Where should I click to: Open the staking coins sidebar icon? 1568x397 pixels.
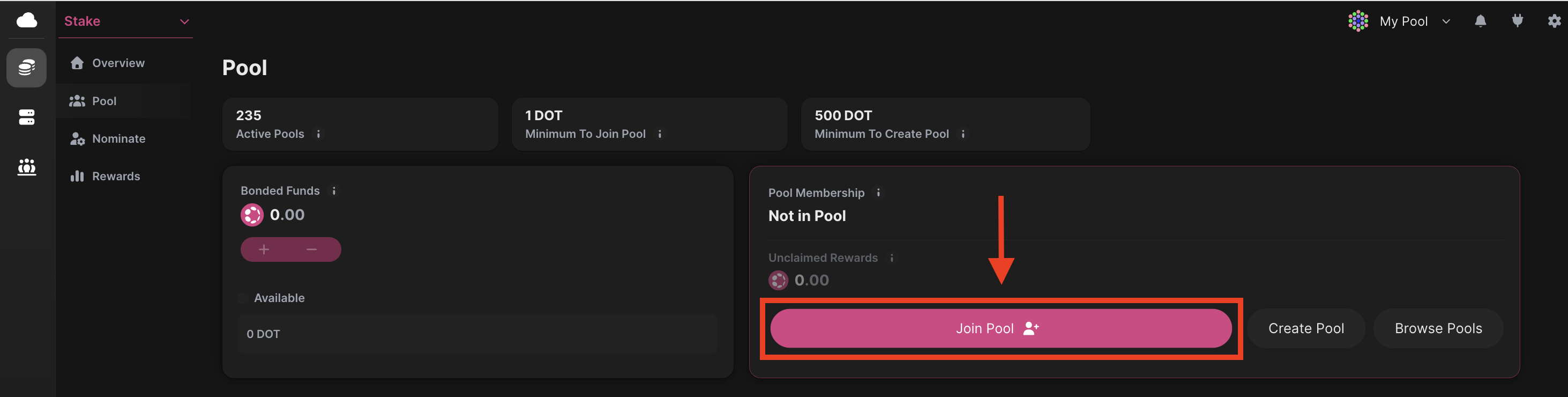pyautogui.click(x=27, y=68)
